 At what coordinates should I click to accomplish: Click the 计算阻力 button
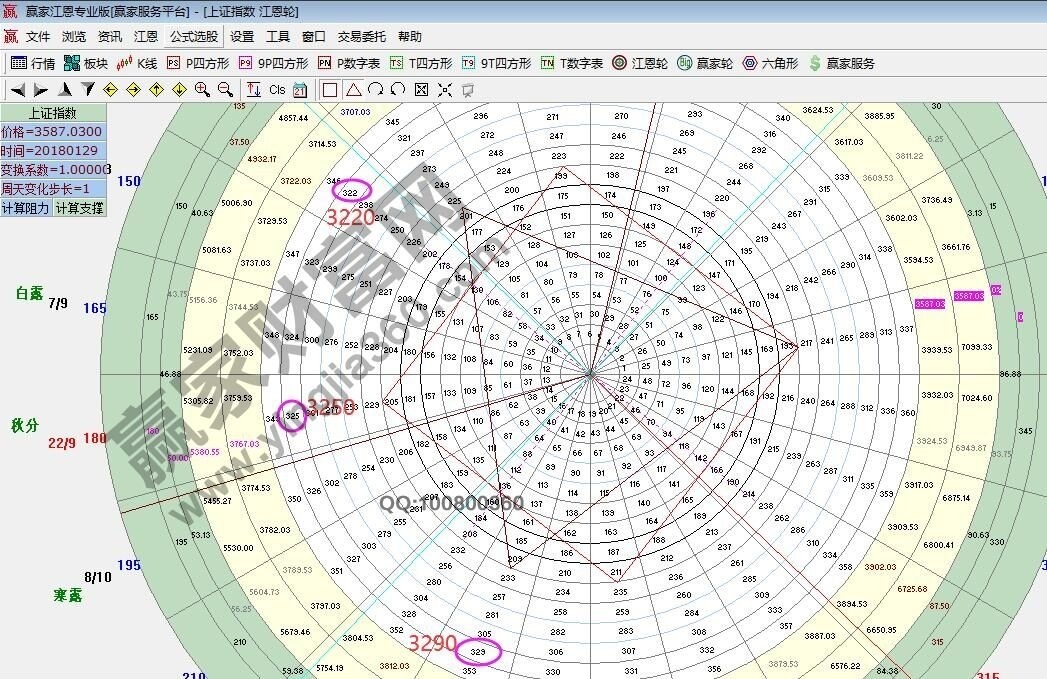(x=26, y=208)
